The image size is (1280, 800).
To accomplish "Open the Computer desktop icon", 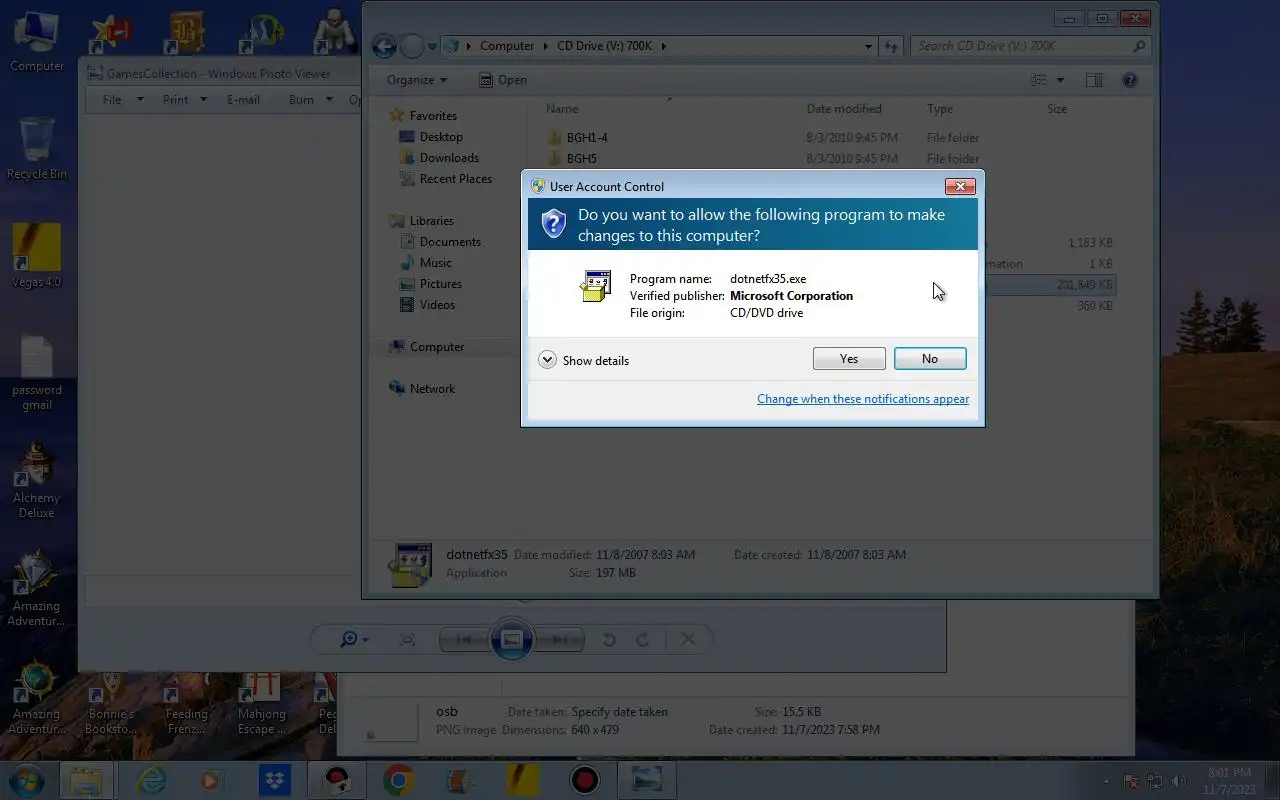I will point(37,41).
